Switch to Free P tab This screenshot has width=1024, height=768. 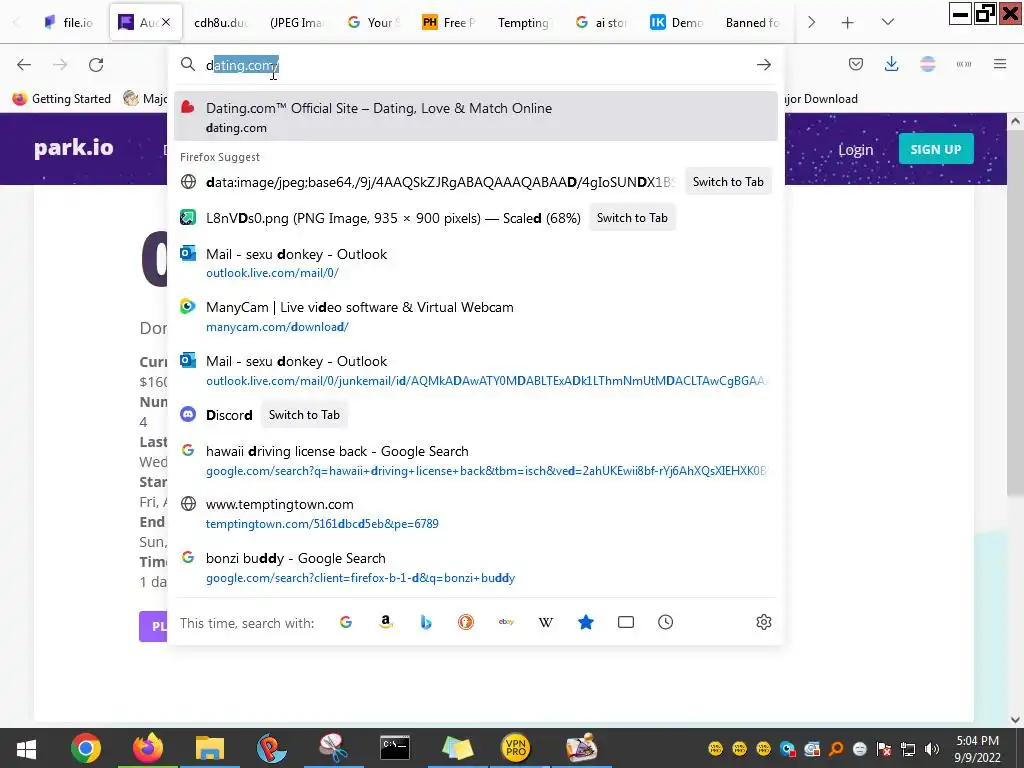point(447,23)
